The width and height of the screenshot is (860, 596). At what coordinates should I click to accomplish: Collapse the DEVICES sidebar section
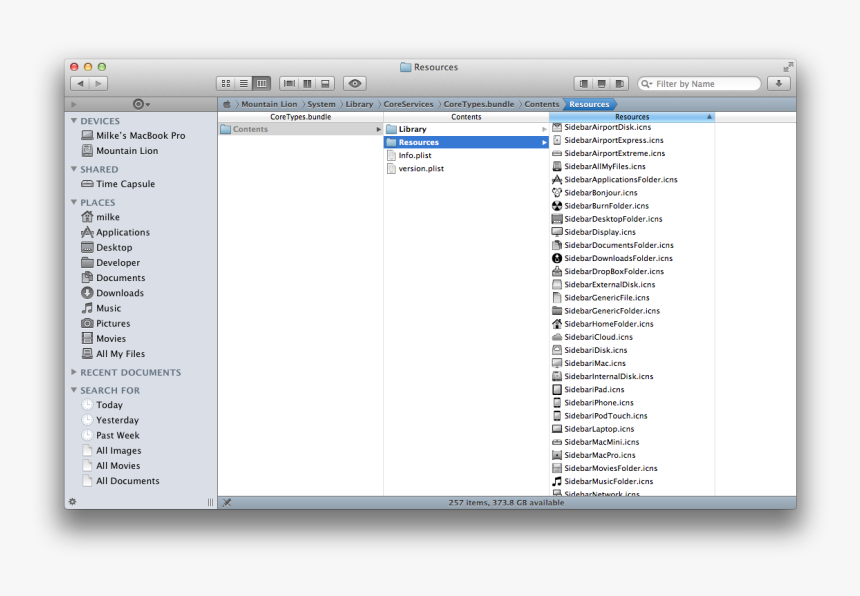coord(74,121)
